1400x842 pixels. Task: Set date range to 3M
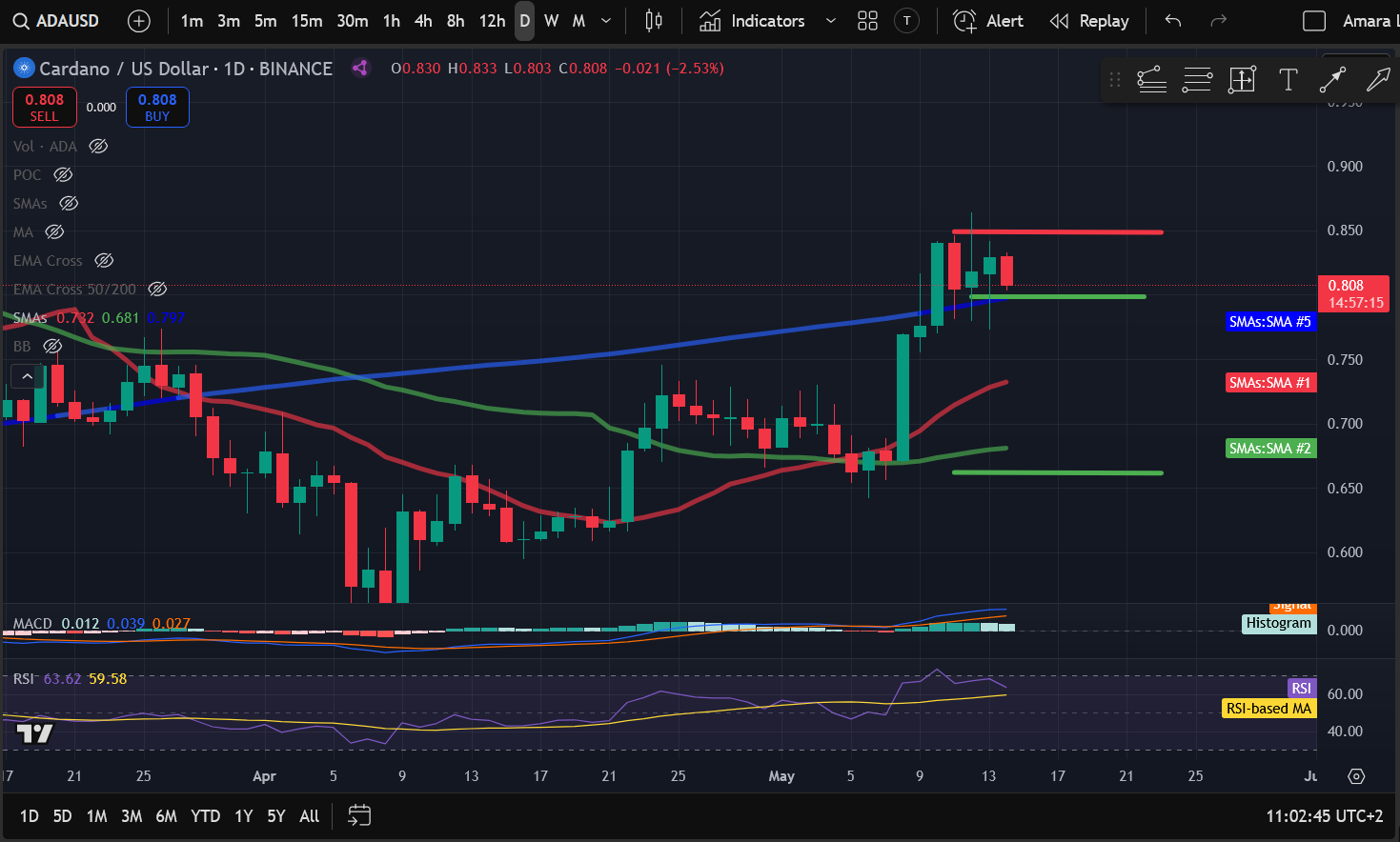pyautogui.click(x=132, y=816)
